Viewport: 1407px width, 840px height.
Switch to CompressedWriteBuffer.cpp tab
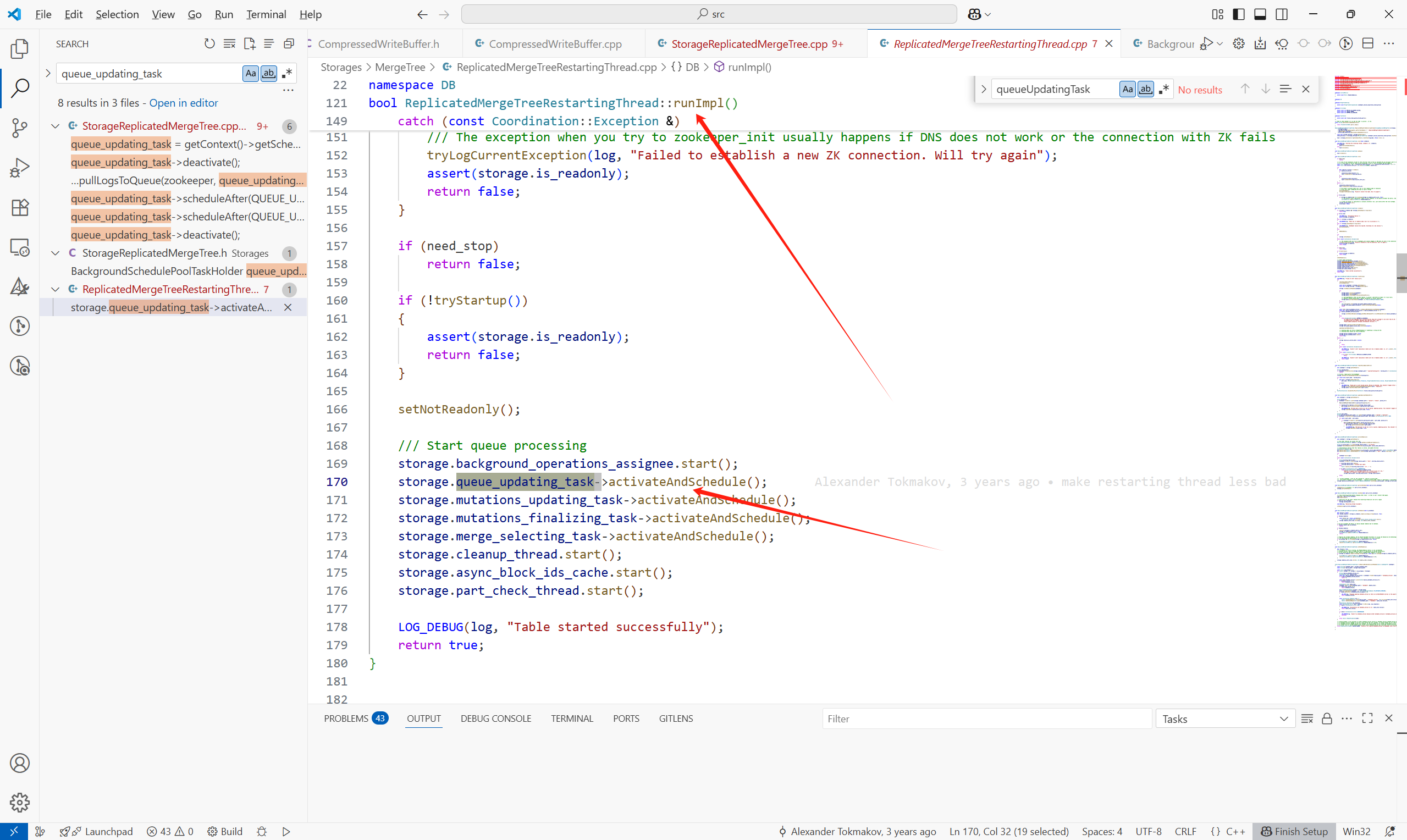[555, 43]
